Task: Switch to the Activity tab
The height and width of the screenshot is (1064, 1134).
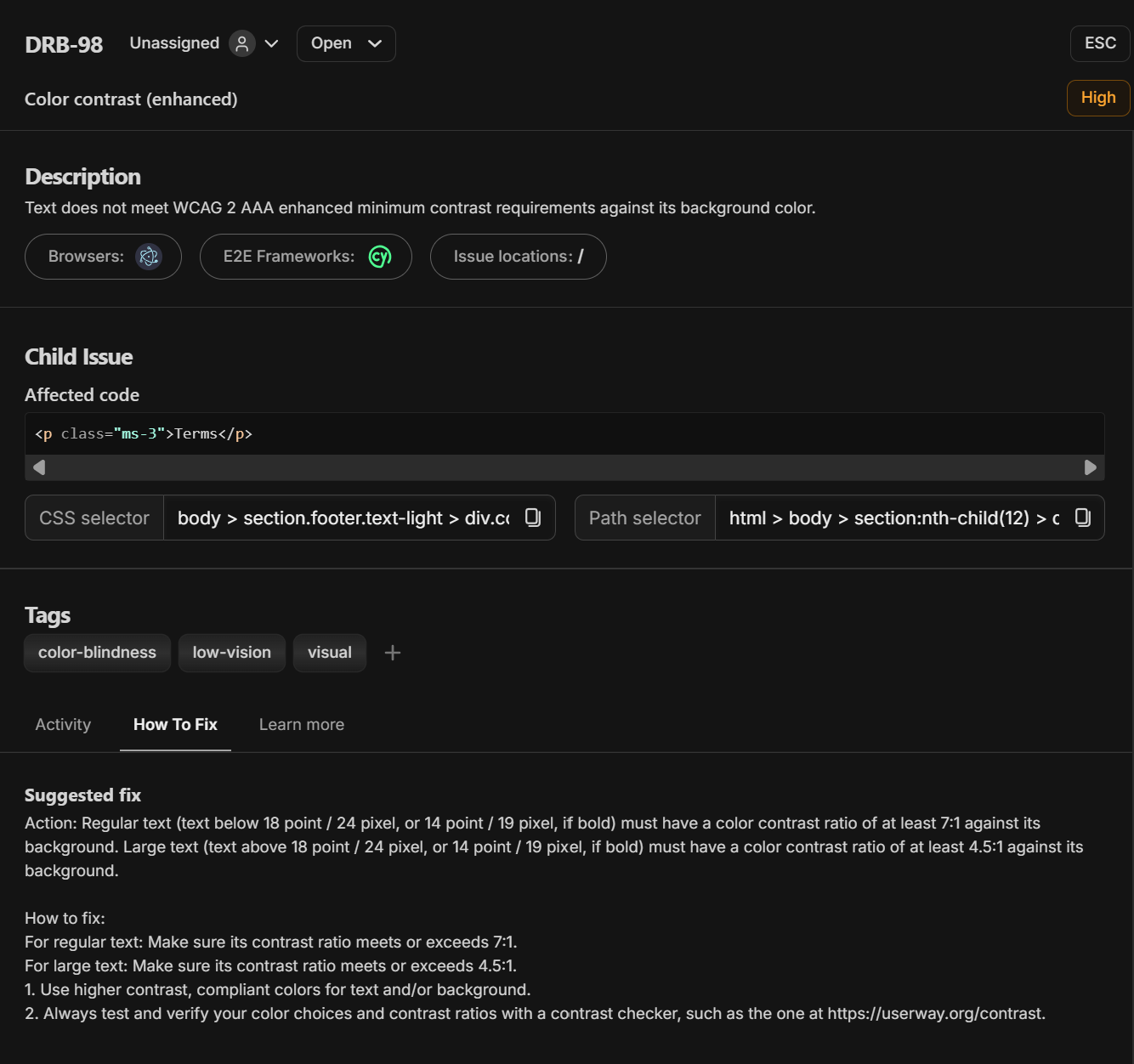Action: point(62,724)
